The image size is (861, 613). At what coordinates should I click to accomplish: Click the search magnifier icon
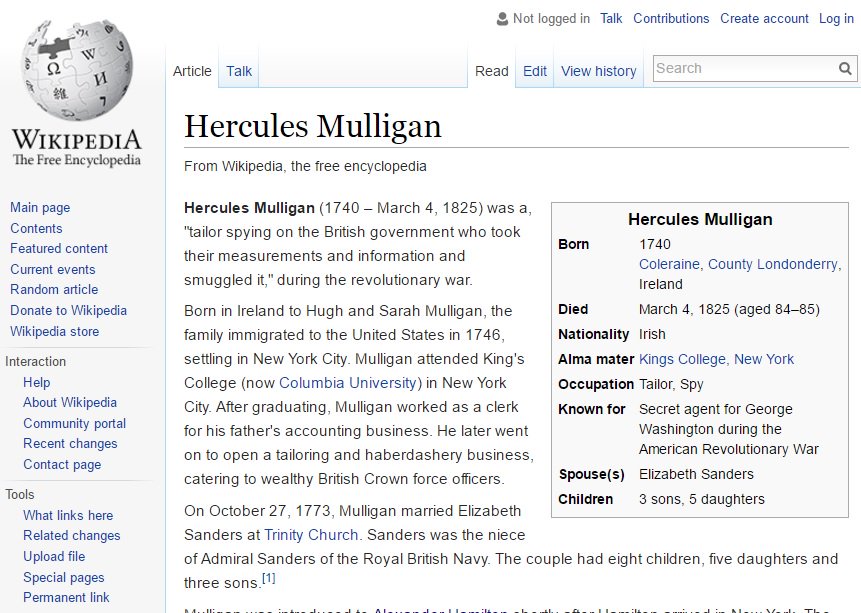[845, 69]
